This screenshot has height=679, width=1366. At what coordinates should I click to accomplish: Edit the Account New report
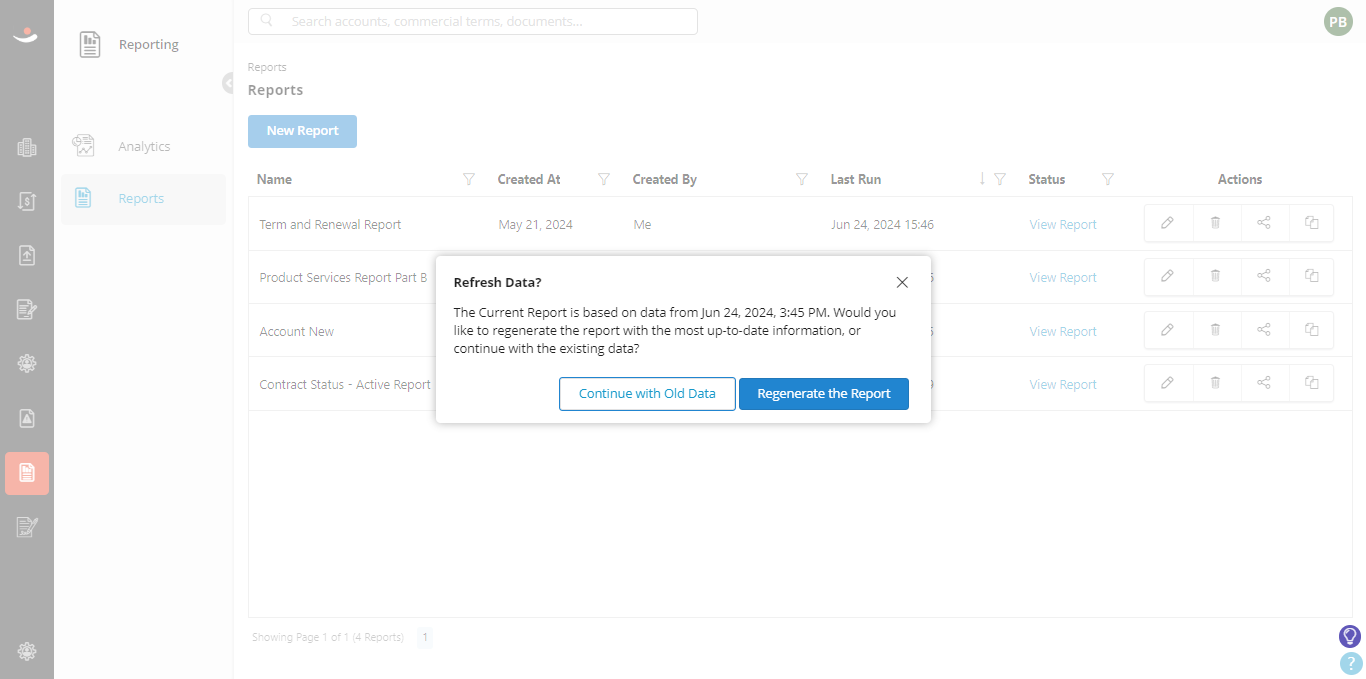[1168, 330]
